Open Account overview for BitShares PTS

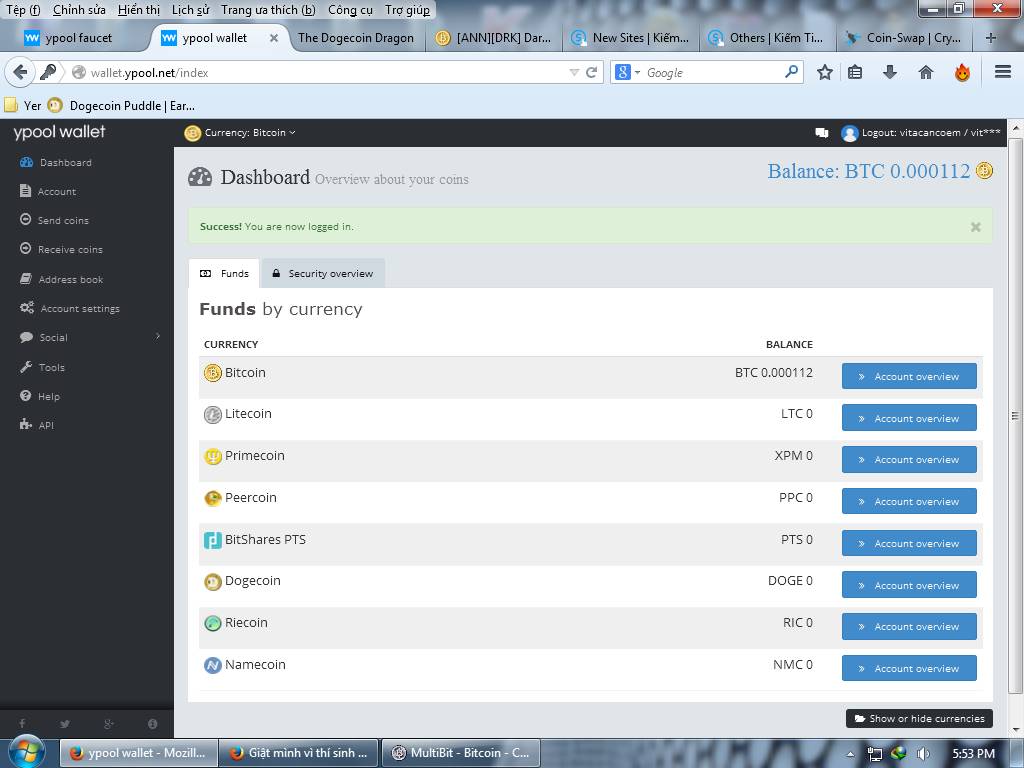click(909, 543)
